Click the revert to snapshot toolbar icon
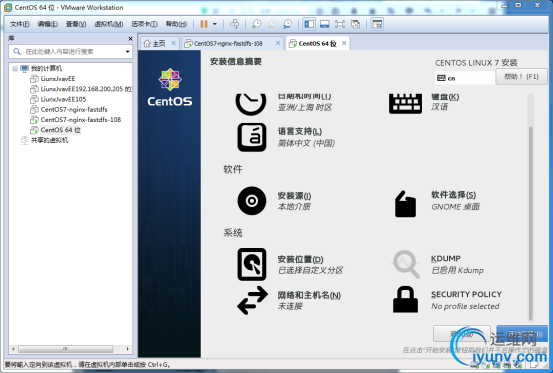 272,24
